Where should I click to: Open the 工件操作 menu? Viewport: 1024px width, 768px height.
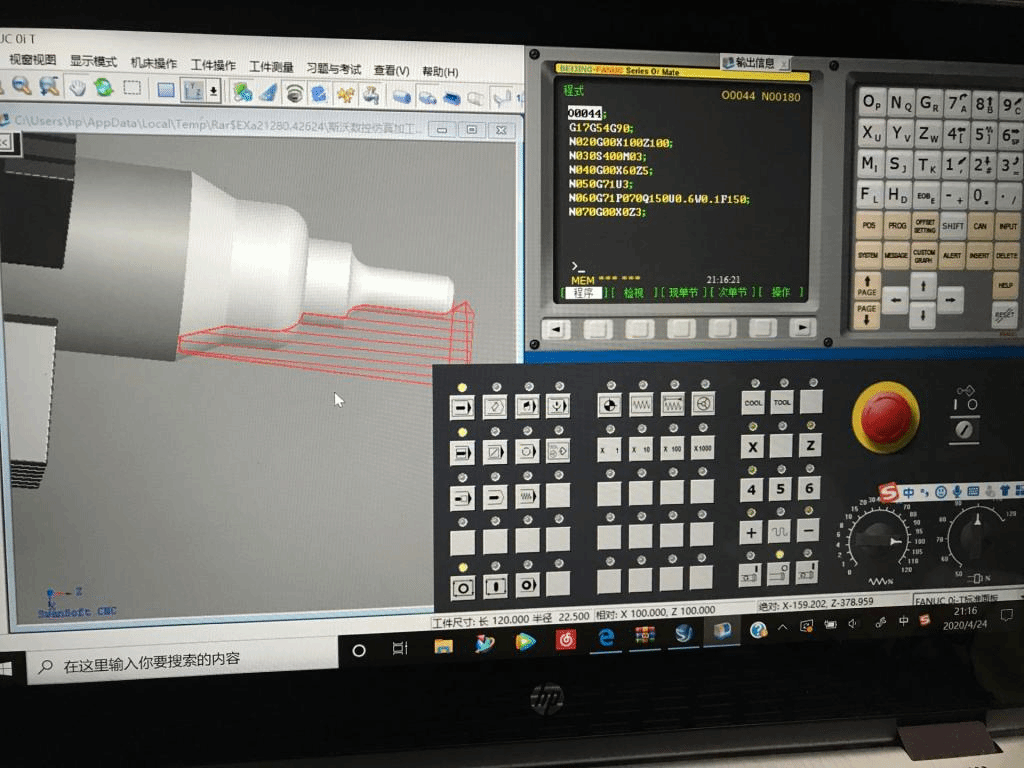pos(213,65)
